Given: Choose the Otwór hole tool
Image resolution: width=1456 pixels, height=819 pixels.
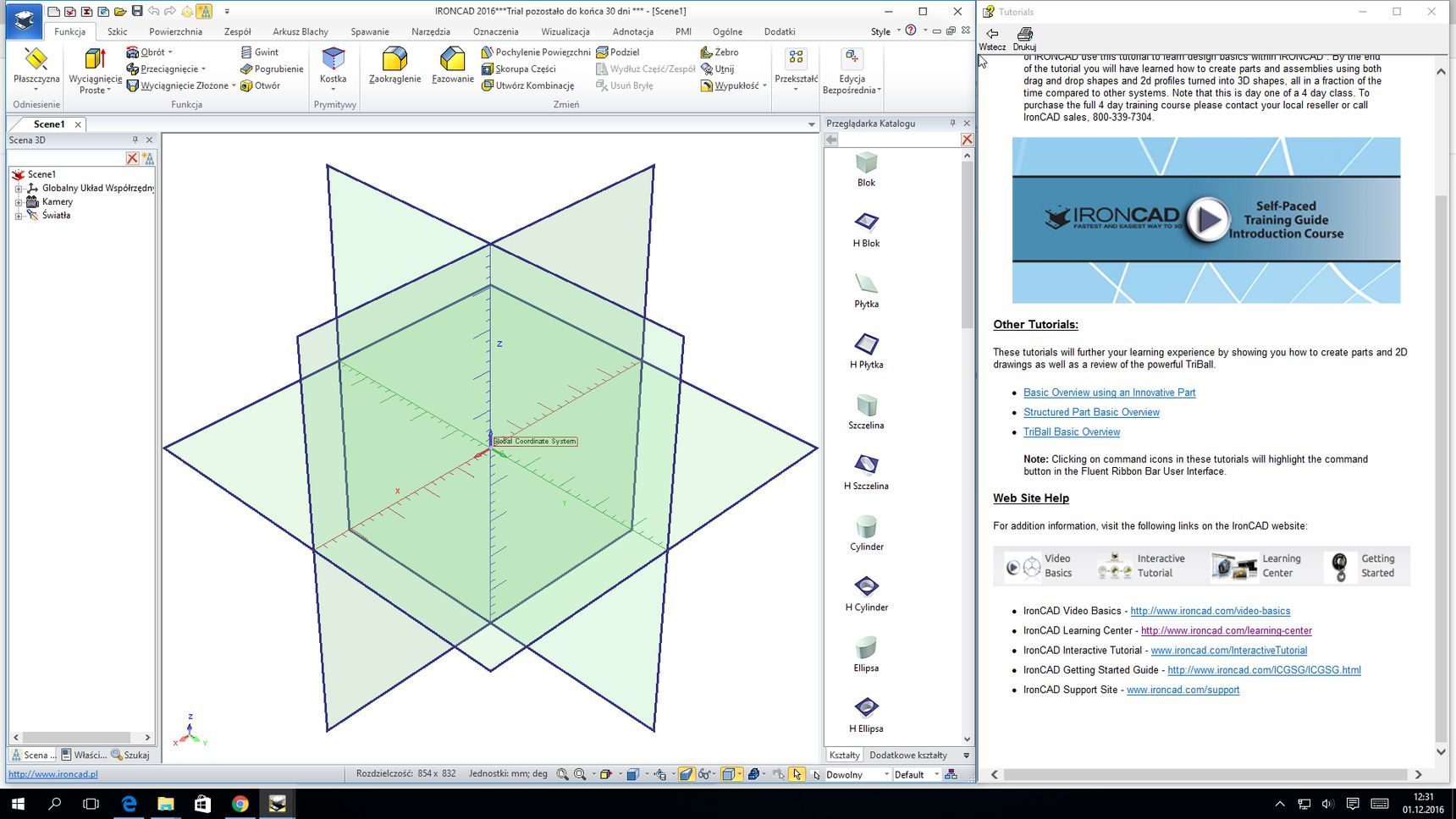Looking at the screenshot, I should click(x=260, y=85).
